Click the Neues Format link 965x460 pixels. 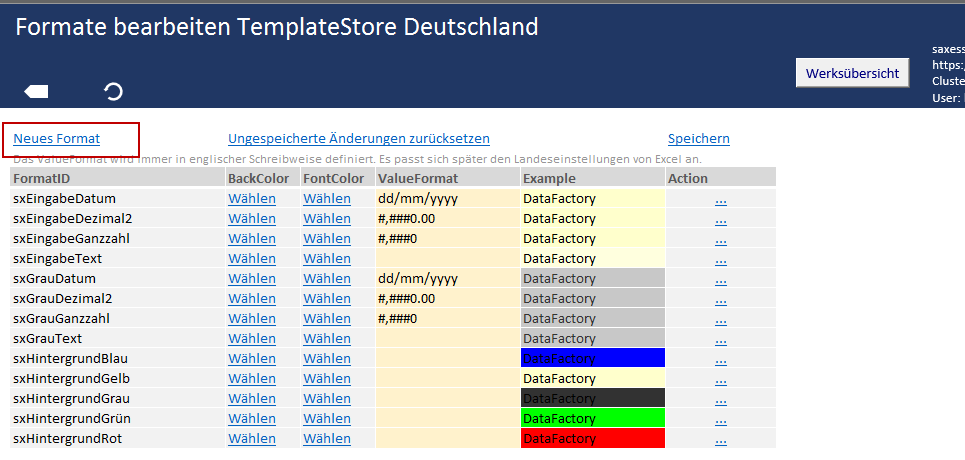(x=57, y=138)
